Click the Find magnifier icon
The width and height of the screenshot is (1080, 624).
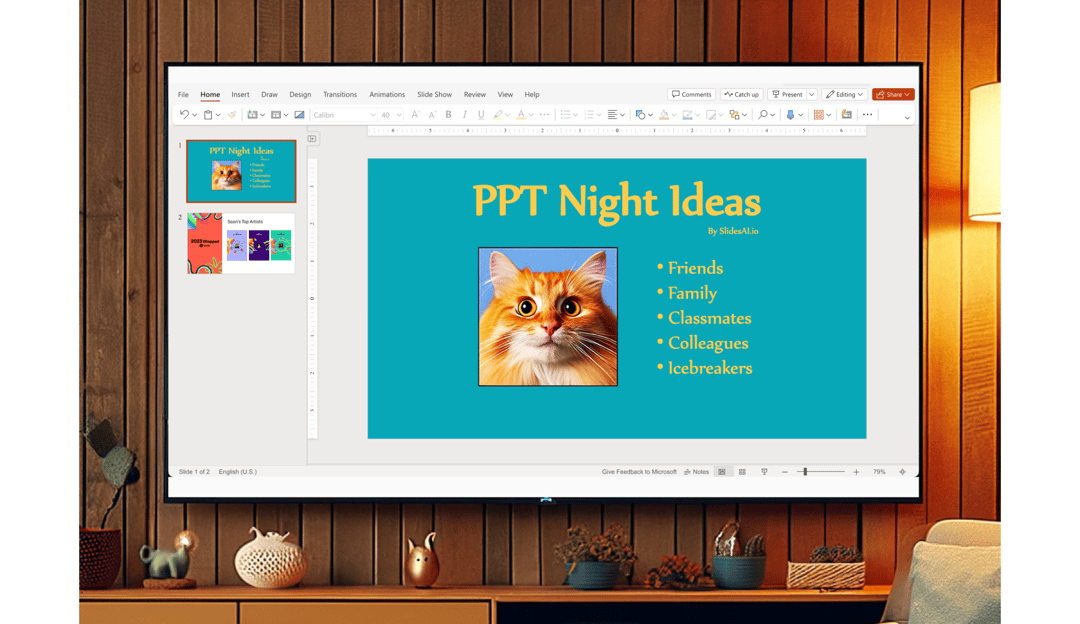[764, 114]
